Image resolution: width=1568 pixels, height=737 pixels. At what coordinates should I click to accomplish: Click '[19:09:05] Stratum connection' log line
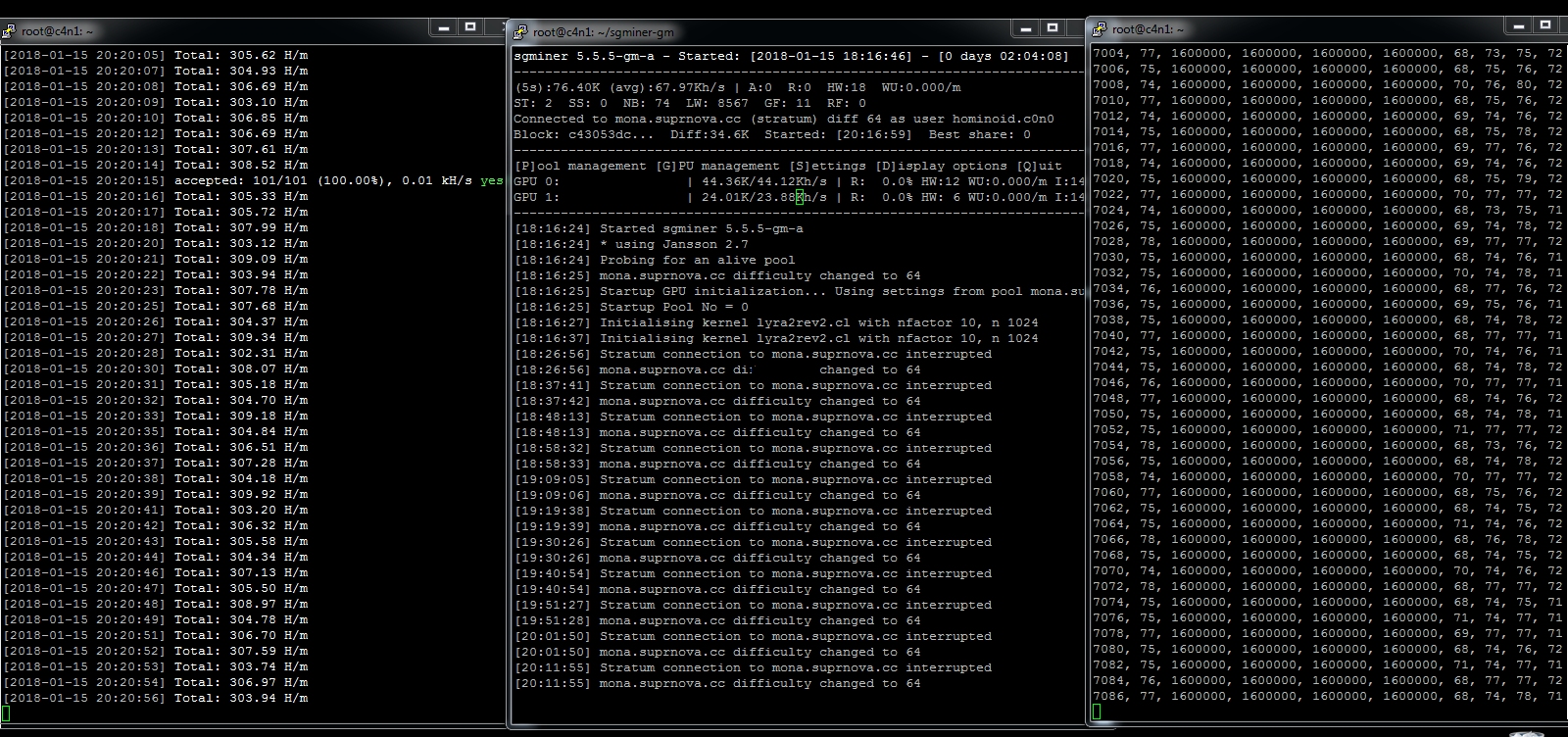[753, 479]
